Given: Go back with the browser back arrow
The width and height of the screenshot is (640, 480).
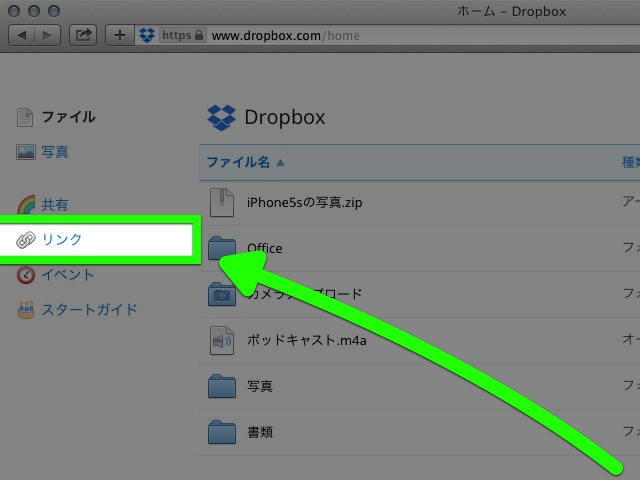Looking at the screenshot, I should [x=22, y=35].
